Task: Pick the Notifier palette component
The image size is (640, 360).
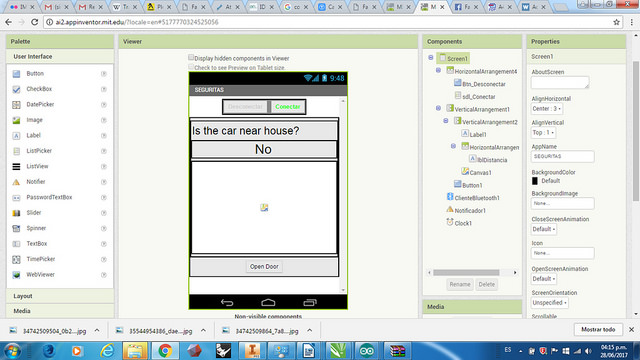Action: point(36,182)
